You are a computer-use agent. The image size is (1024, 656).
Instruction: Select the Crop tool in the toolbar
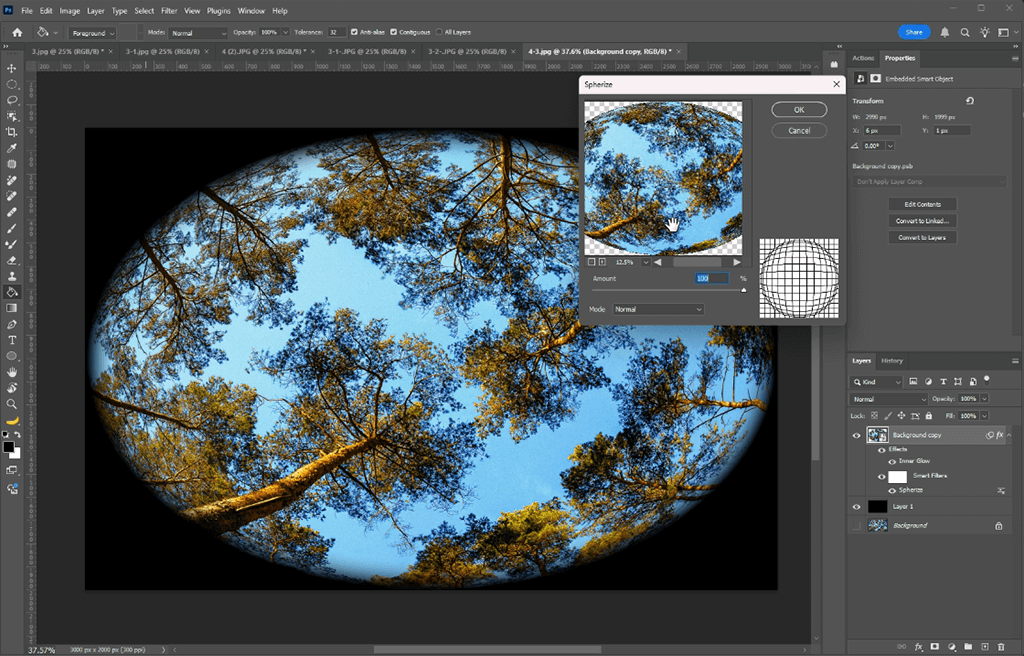(12, 132)
